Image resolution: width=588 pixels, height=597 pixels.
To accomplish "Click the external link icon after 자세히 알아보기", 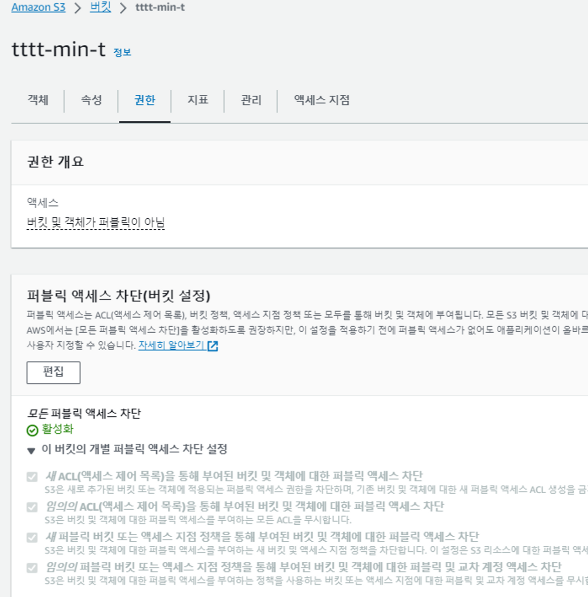I will [213, 346].
